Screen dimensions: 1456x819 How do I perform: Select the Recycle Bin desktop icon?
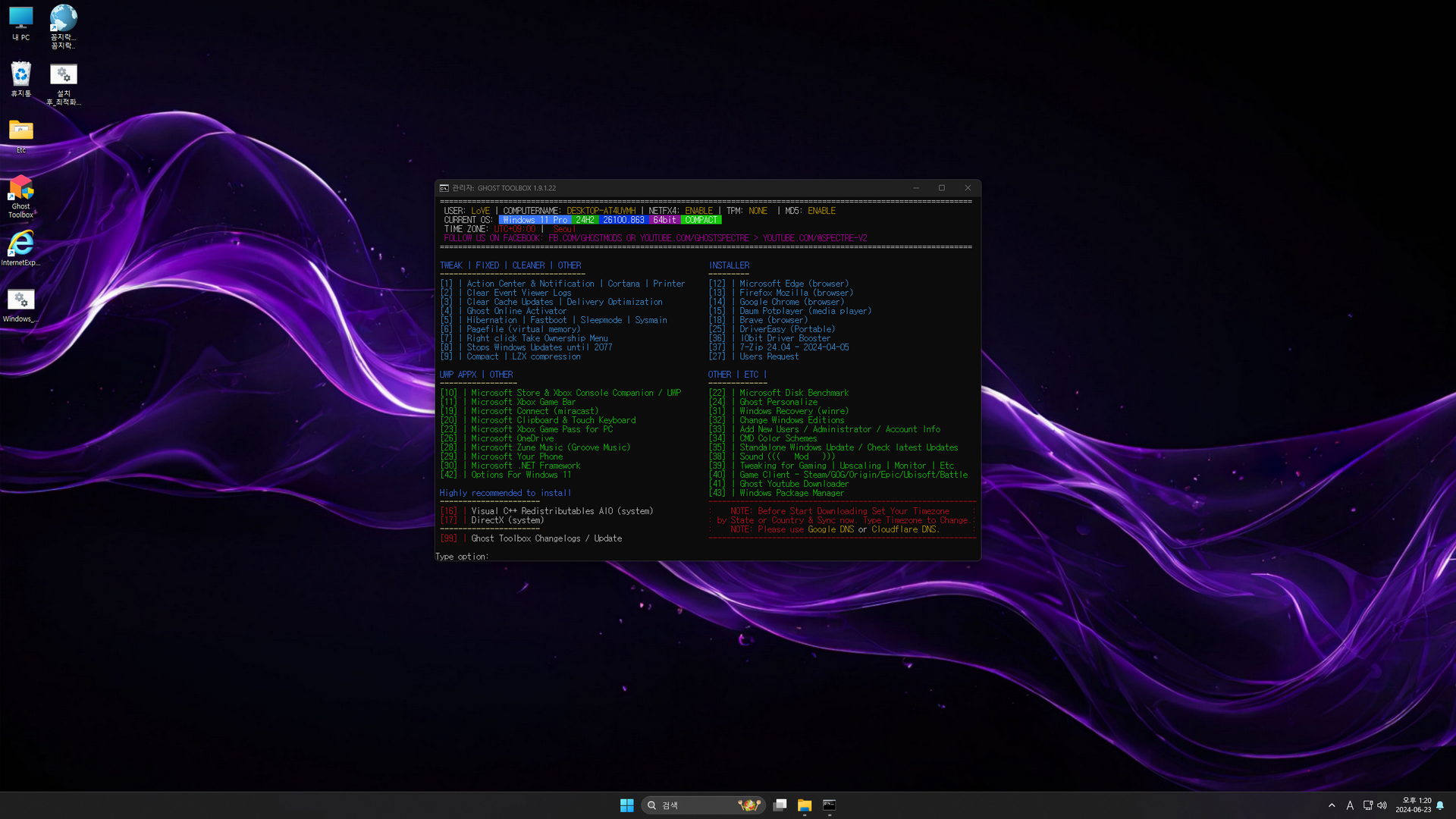click(20, 76)
